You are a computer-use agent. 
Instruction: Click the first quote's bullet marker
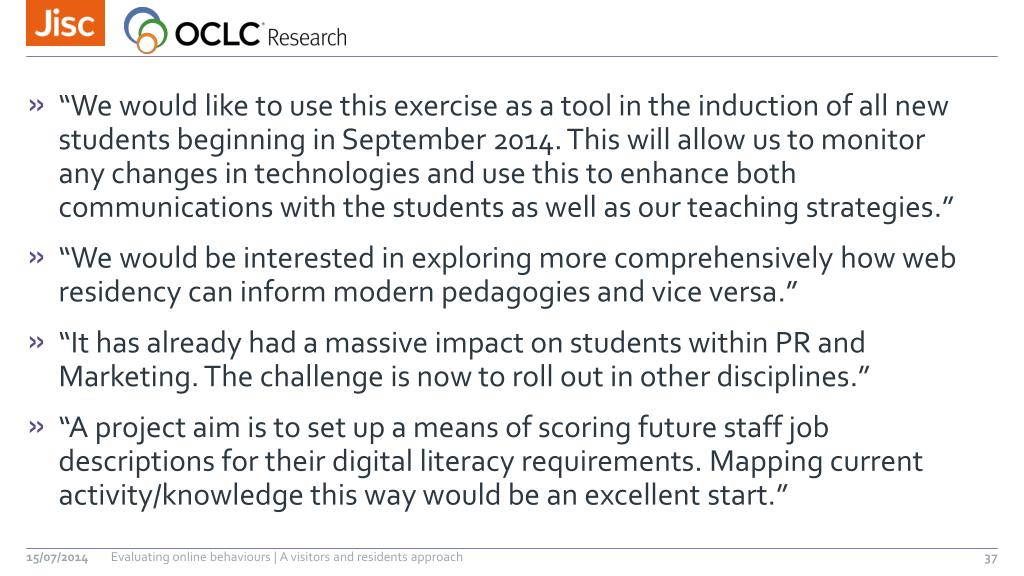pos(36,105)
